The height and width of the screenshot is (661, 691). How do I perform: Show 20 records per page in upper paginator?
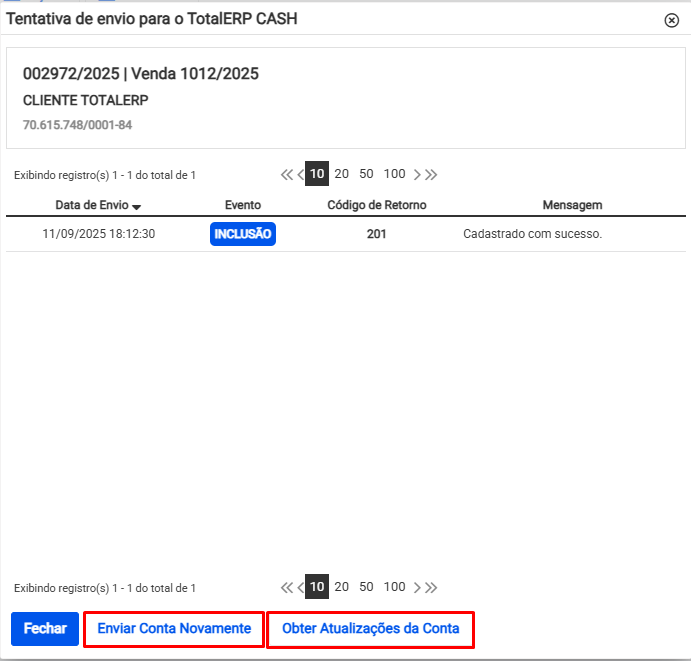pyautogui.click(x=341, y=174)
